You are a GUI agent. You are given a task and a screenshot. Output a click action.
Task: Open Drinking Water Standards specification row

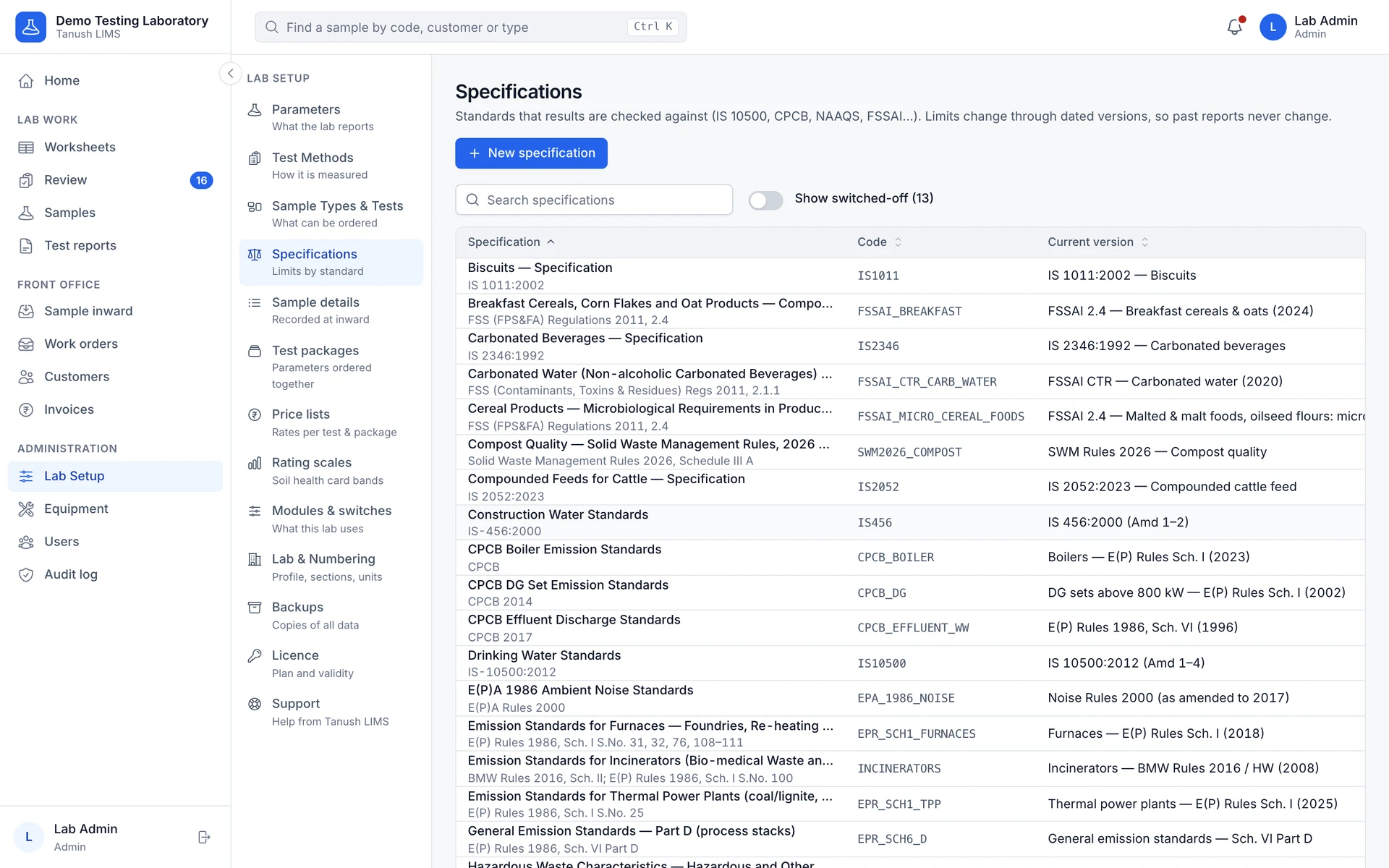coord(910,663)
